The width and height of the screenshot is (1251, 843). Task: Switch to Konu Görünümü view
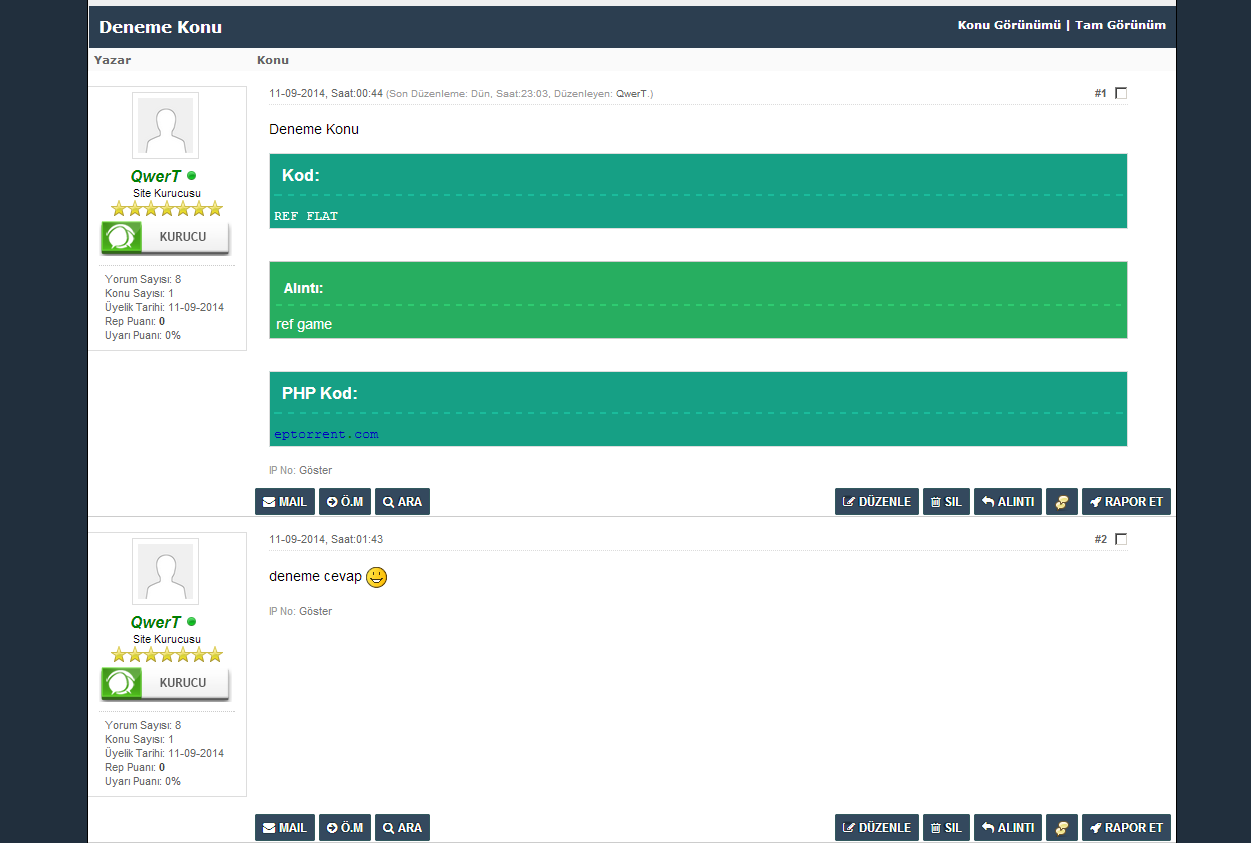[1008, 25]
